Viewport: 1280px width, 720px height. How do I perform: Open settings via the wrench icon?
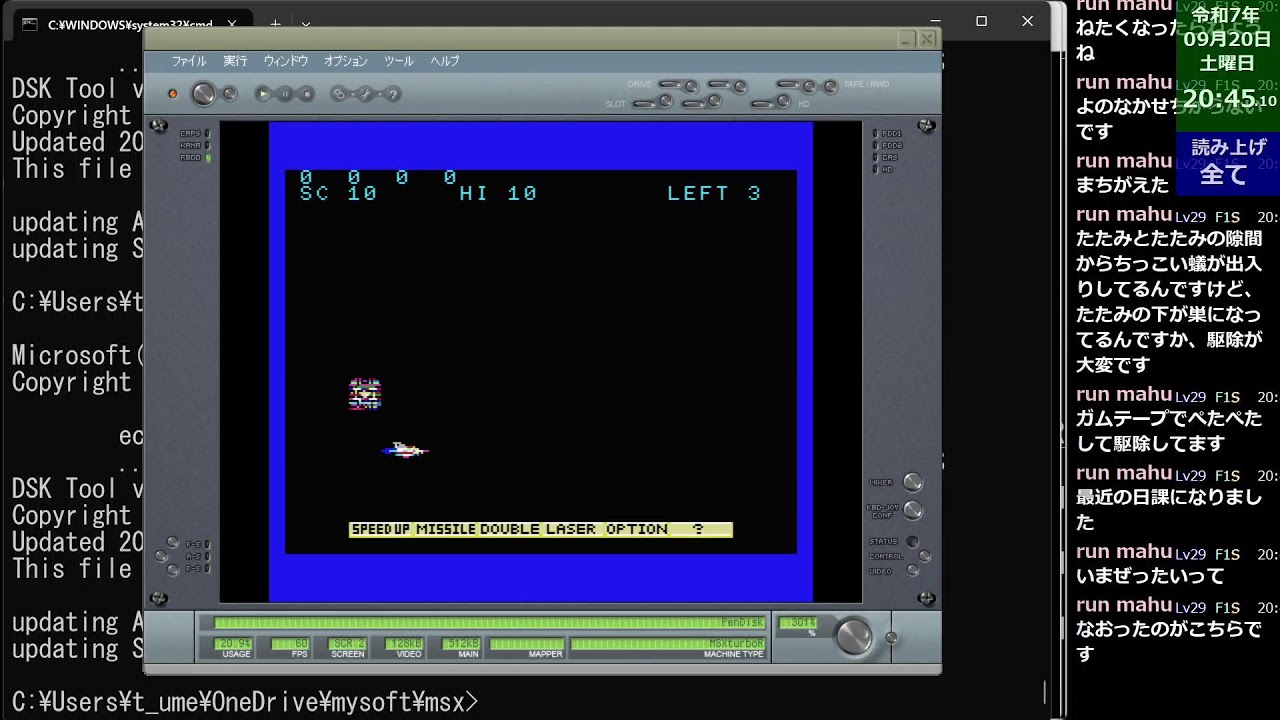tap(366, 94)
